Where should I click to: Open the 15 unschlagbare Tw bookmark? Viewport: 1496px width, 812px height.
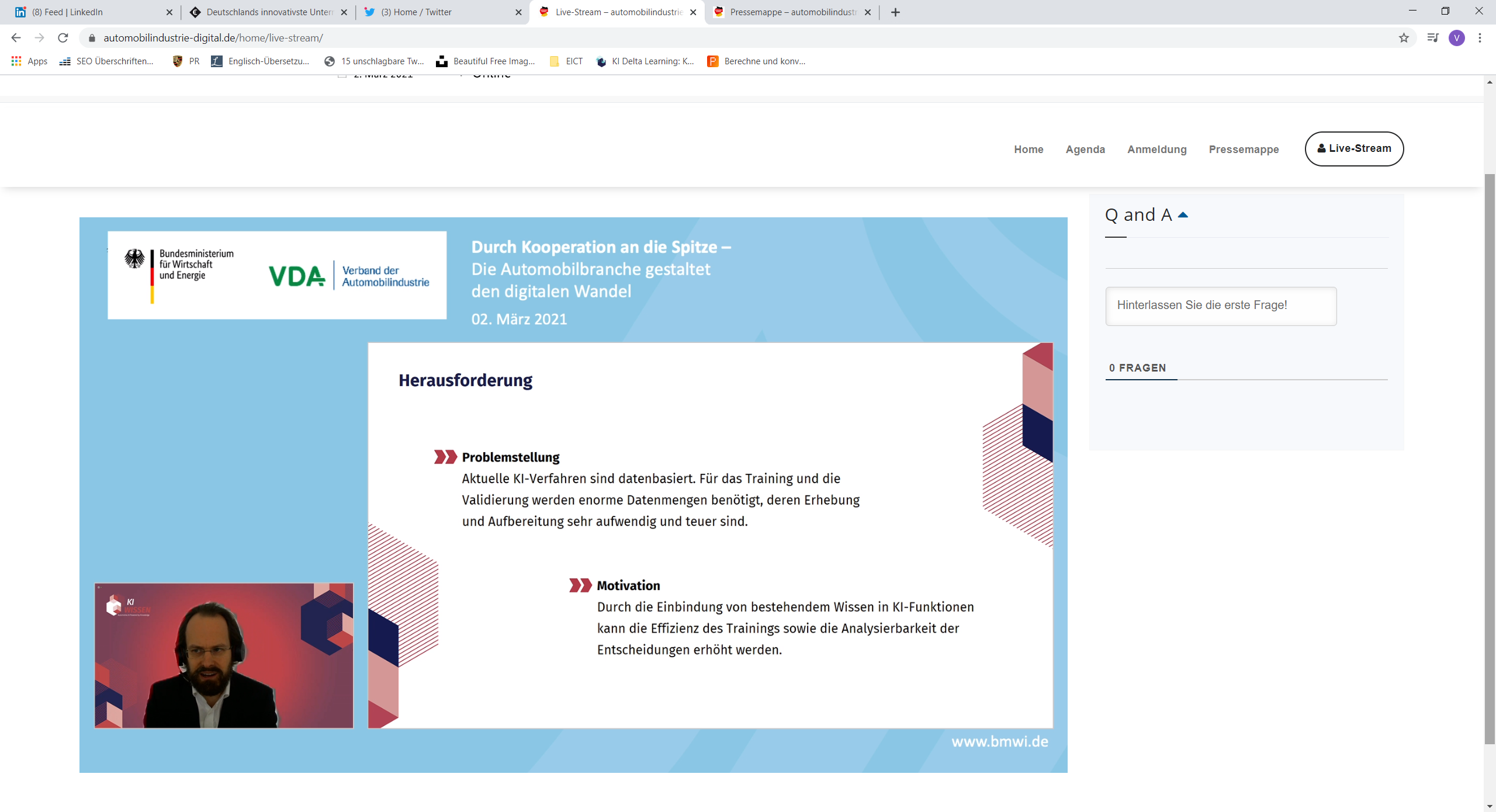click(x=375, y=61)
